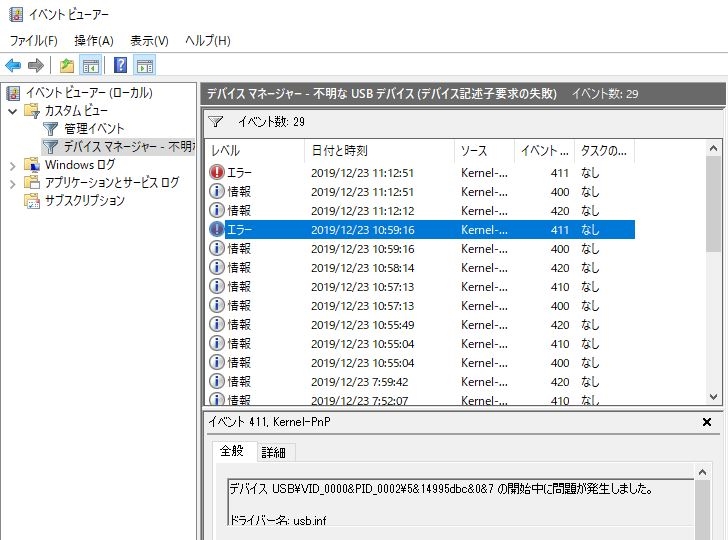Image resolution: width=728 pixels, height=540 pixels.
Task: Click the error icon of the 11:12:51 エラー row
Action: click(x=217, y=172)
